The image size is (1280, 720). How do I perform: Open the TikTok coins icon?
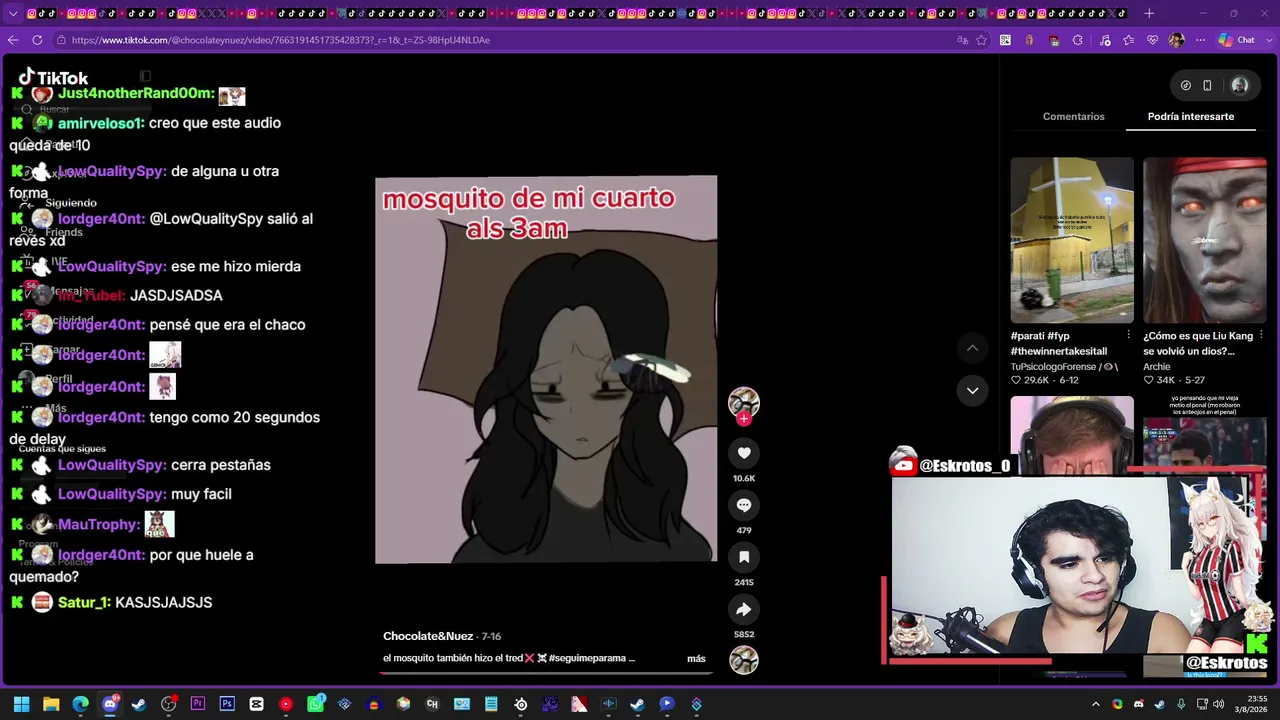coord(1185,85)
